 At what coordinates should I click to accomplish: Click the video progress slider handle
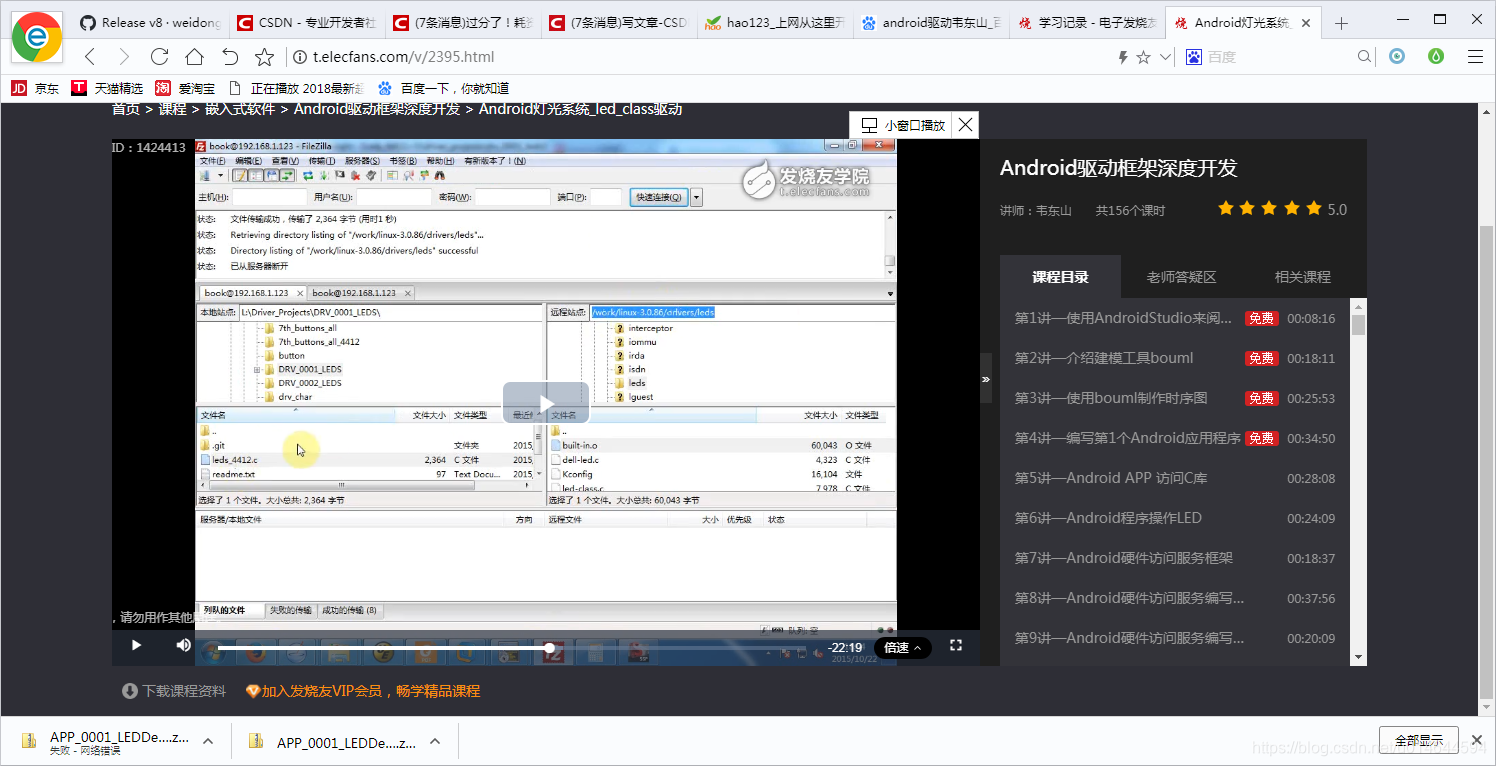549,648
